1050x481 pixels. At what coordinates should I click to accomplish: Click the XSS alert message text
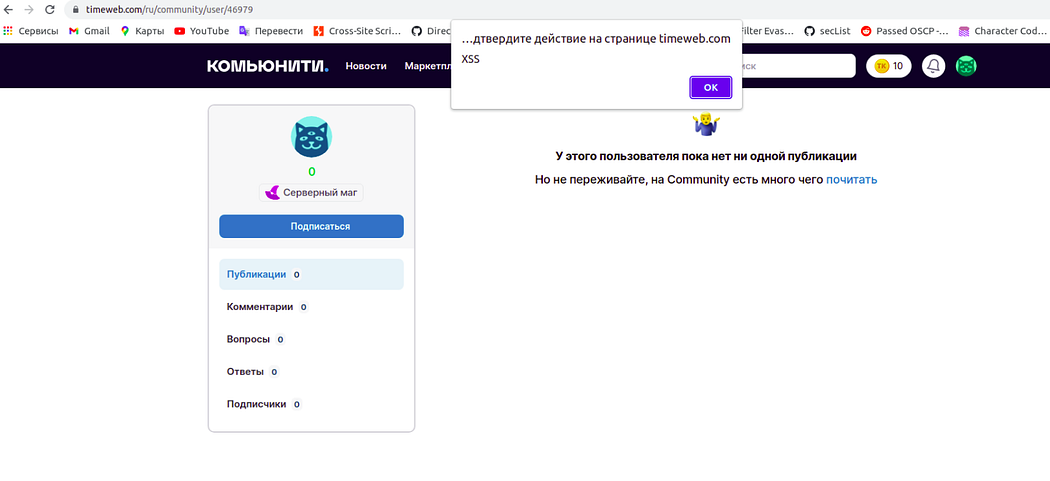471,59
